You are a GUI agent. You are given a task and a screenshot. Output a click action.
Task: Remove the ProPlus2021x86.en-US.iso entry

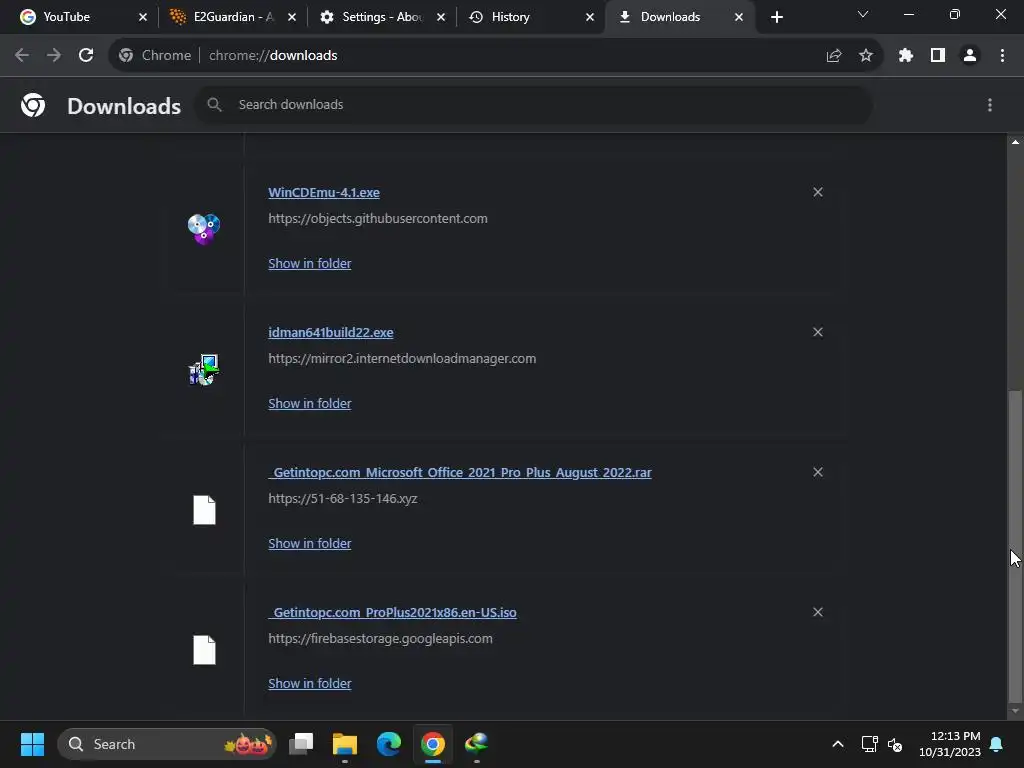[817, 612]
